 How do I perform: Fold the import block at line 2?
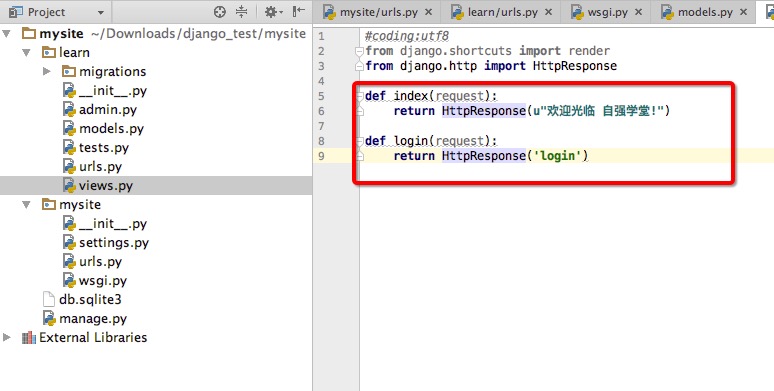tap(360, 51)
